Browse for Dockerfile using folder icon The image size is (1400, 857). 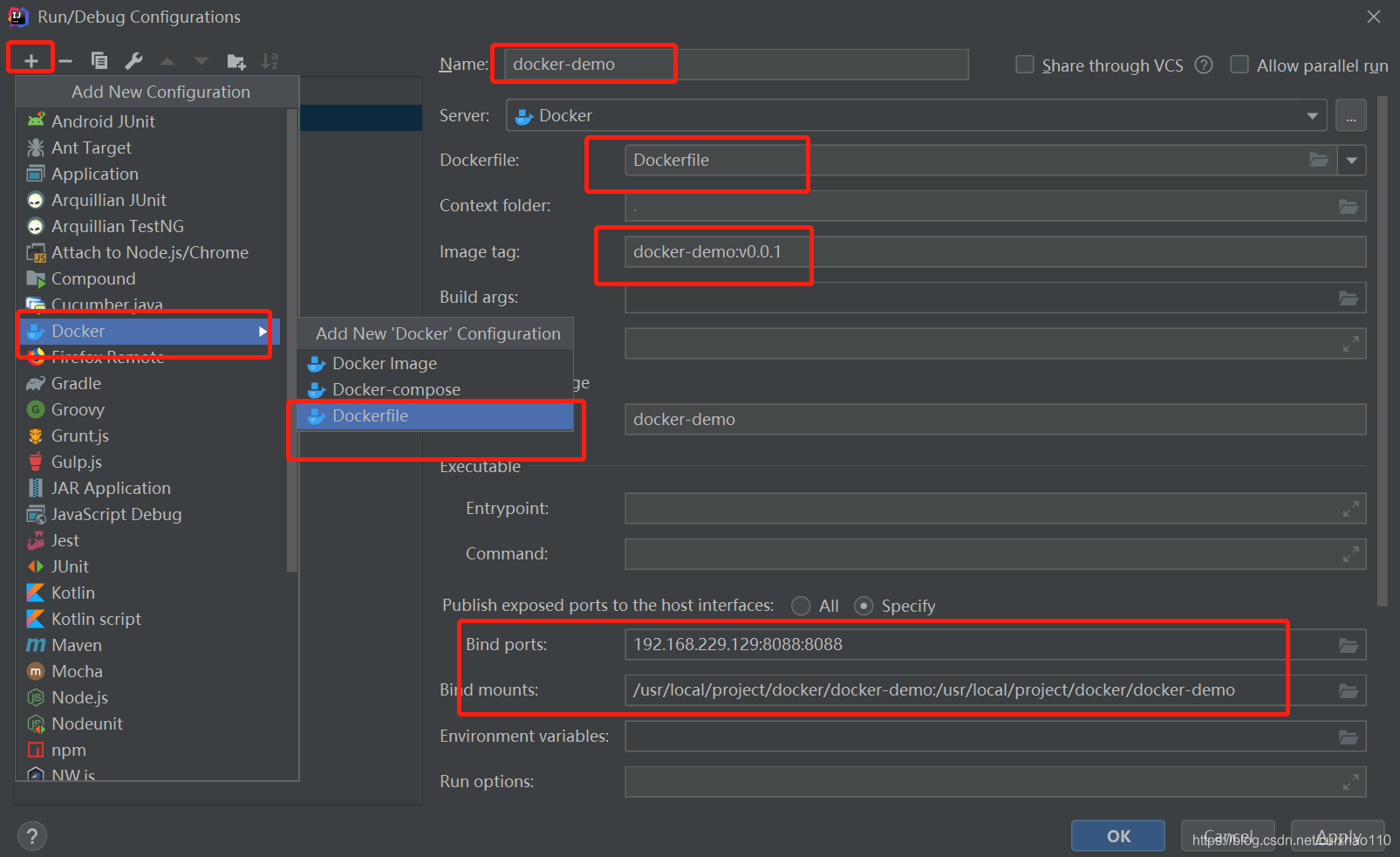[x=1319, y=160]
